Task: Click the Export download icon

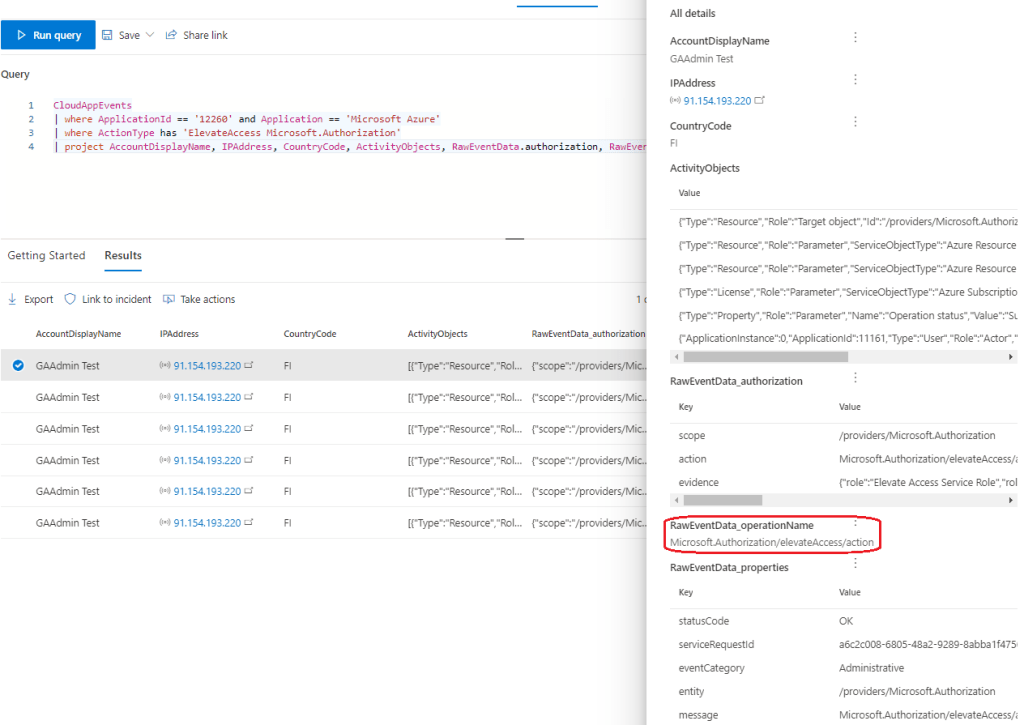Action: (13, 299)
